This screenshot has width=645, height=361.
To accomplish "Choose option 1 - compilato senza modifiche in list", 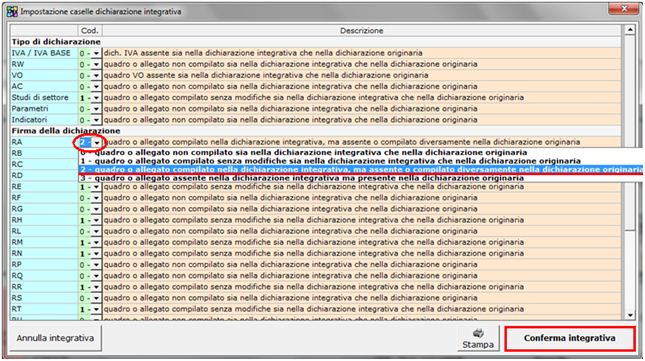I will coord(361,161).
